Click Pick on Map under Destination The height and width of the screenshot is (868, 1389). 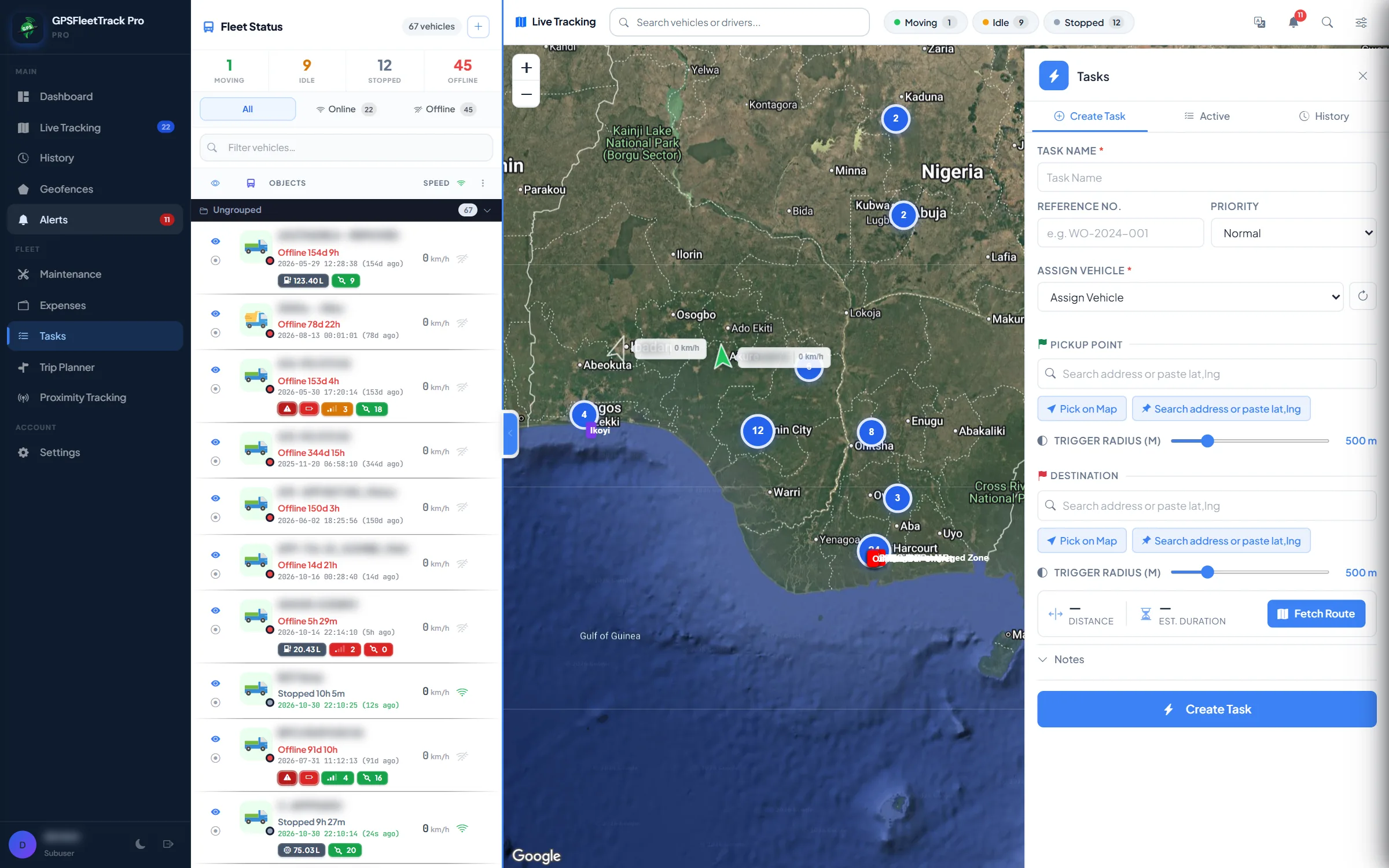[1082, 540]
